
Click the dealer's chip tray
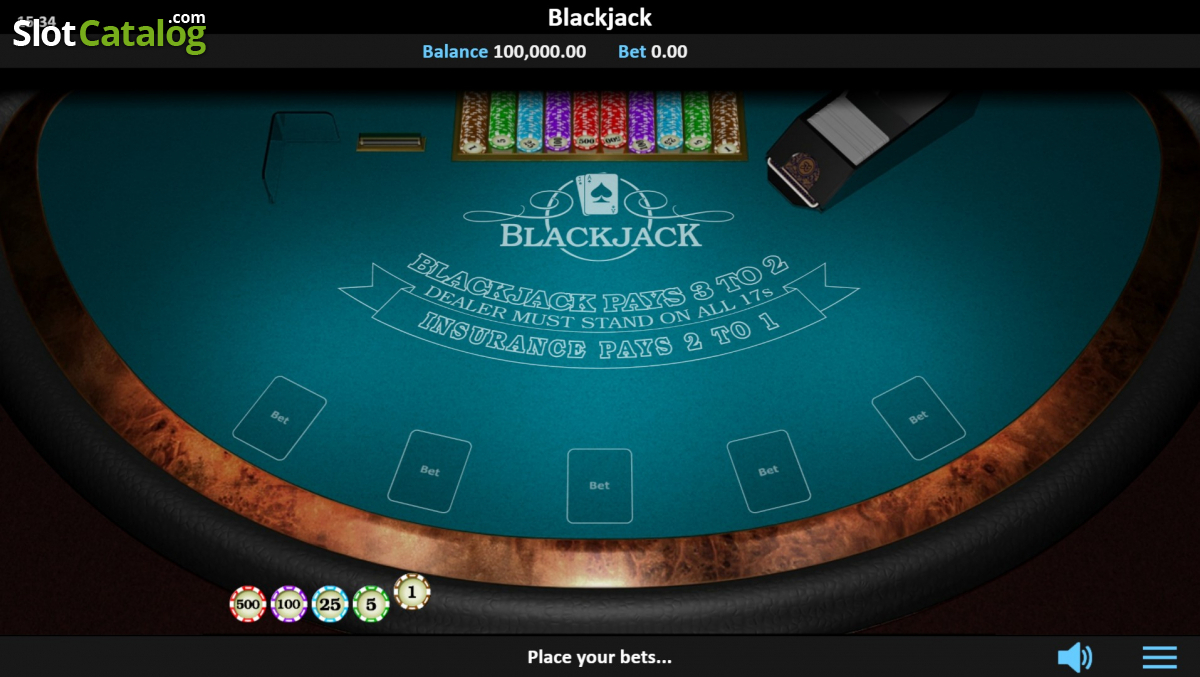(x=600, y=125)
